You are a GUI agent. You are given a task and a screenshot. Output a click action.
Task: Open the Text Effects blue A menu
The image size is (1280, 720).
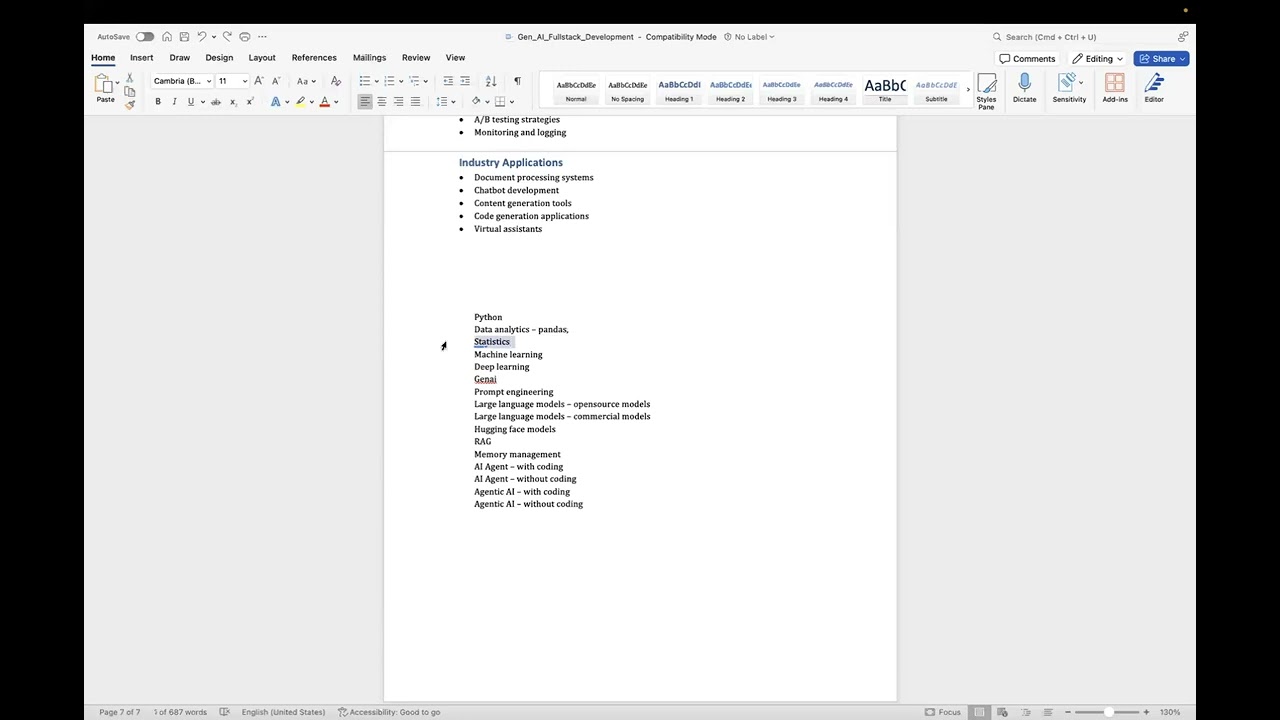[x=276, y=102]
